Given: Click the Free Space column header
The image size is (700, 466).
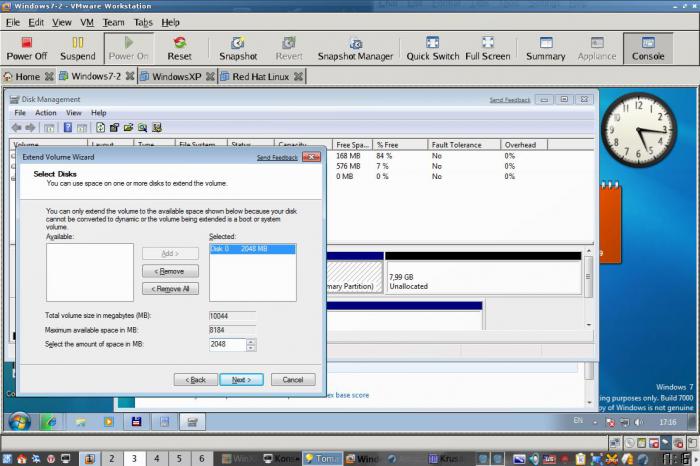Looking at the screenshot, I should (x=352, y=145).
